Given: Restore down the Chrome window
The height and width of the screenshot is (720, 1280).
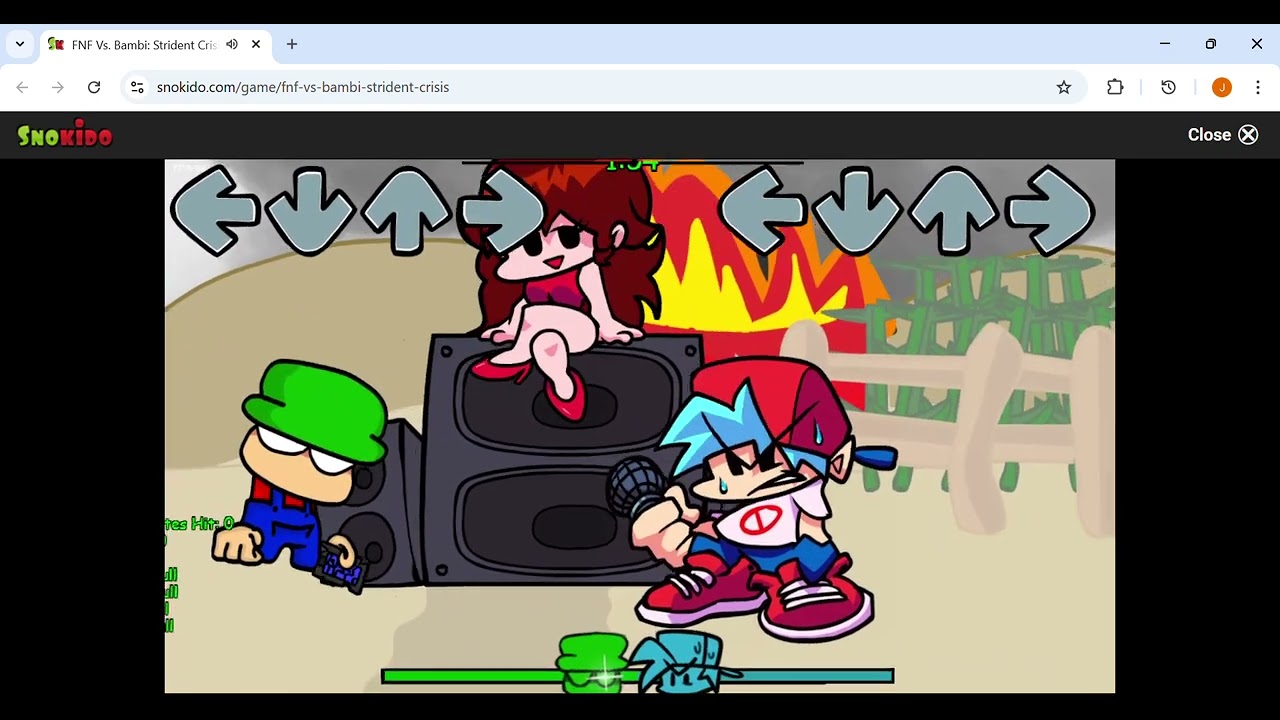Looking at the screenshot, I should (x=1211, y=44).
